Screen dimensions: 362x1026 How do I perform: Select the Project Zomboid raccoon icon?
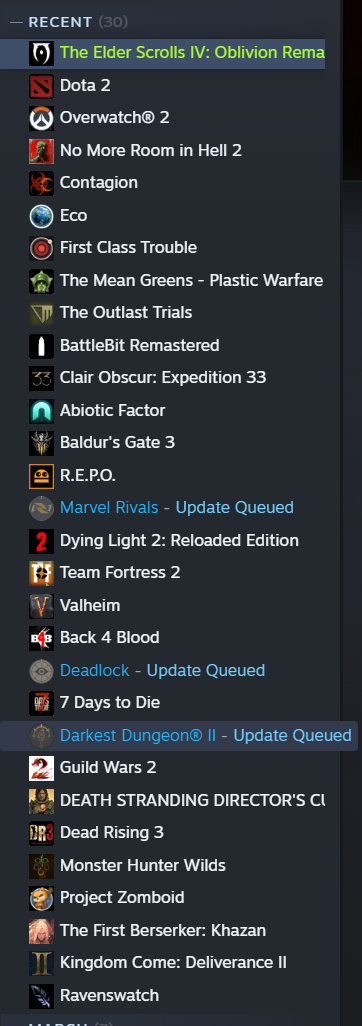41,898
